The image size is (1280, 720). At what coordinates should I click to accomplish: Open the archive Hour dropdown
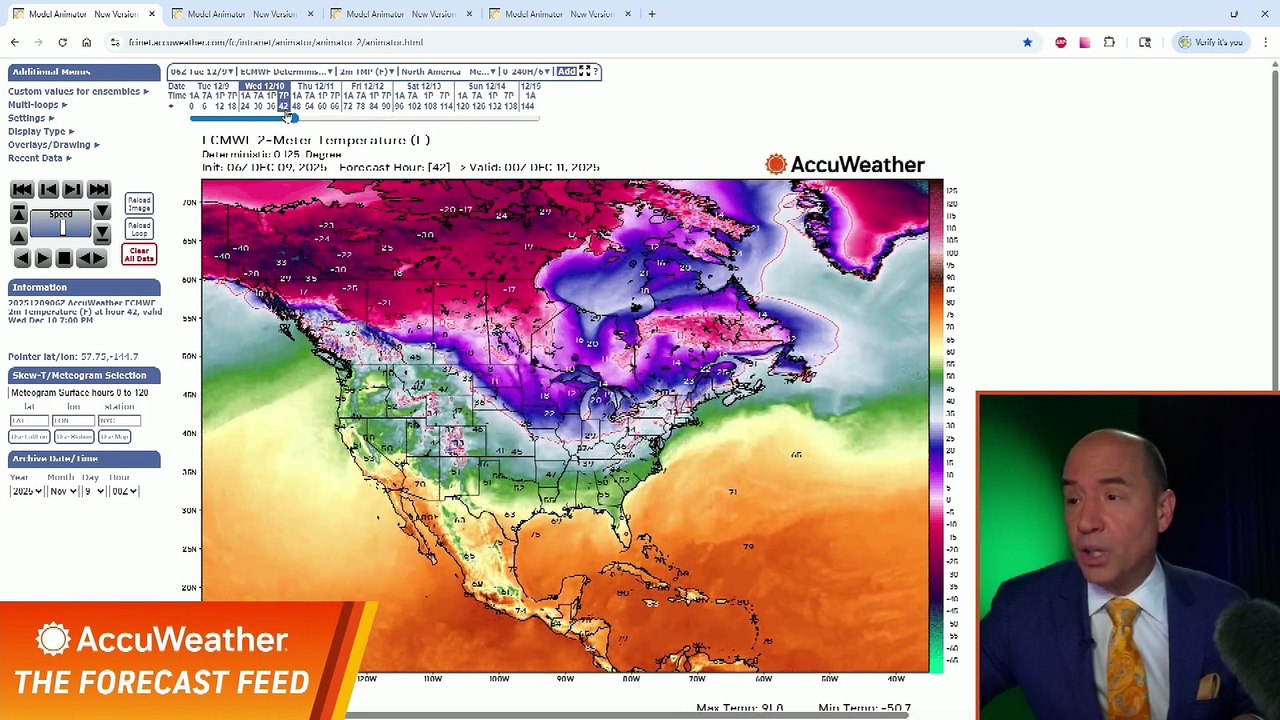(124, 491)
